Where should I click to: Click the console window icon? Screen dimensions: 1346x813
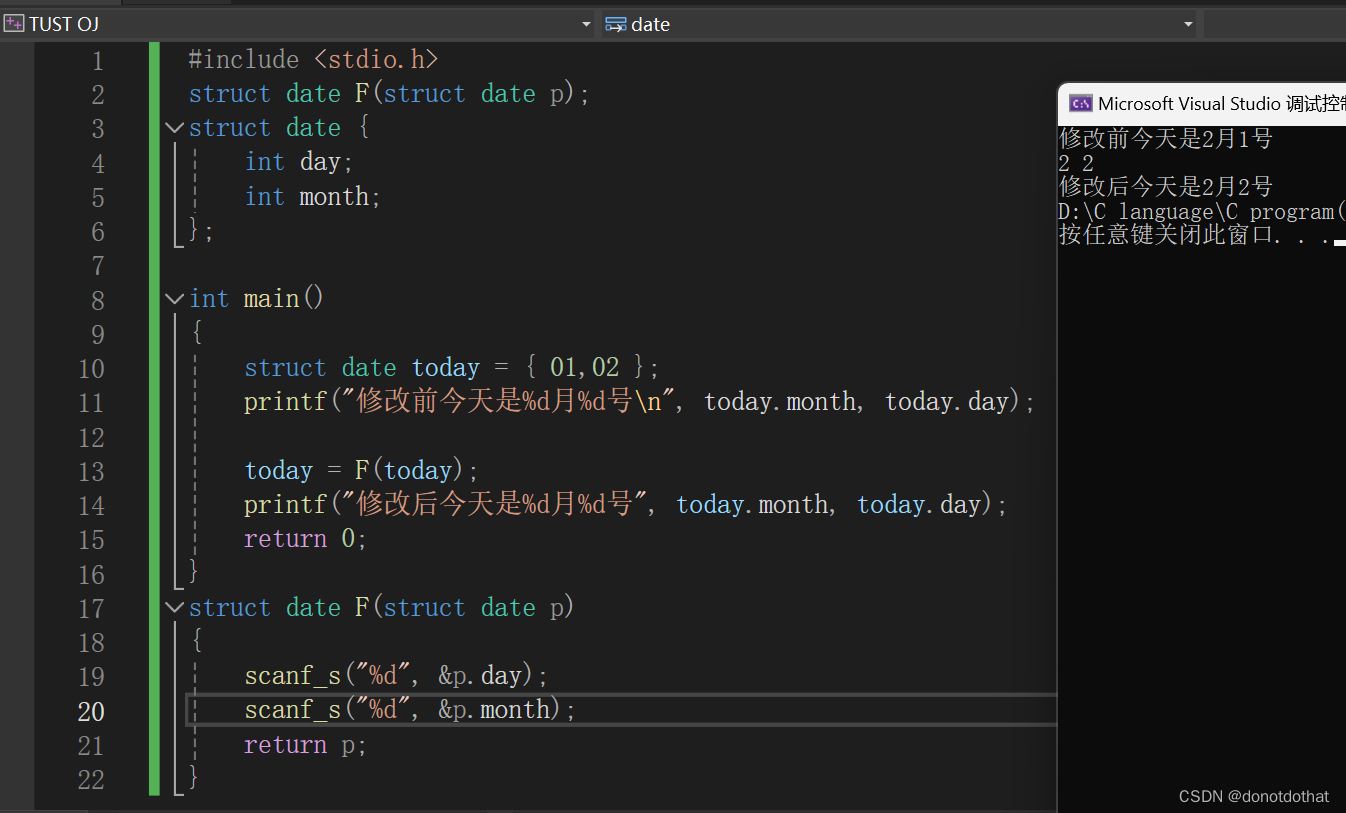tap(1080, 103)
